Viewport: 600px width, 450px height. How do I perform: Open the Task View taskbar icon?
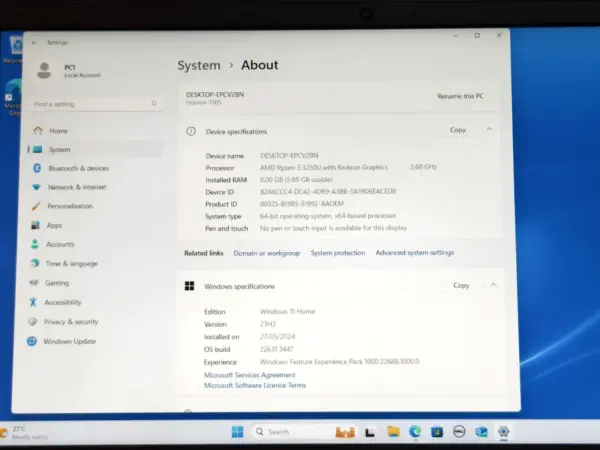[370, 432]
